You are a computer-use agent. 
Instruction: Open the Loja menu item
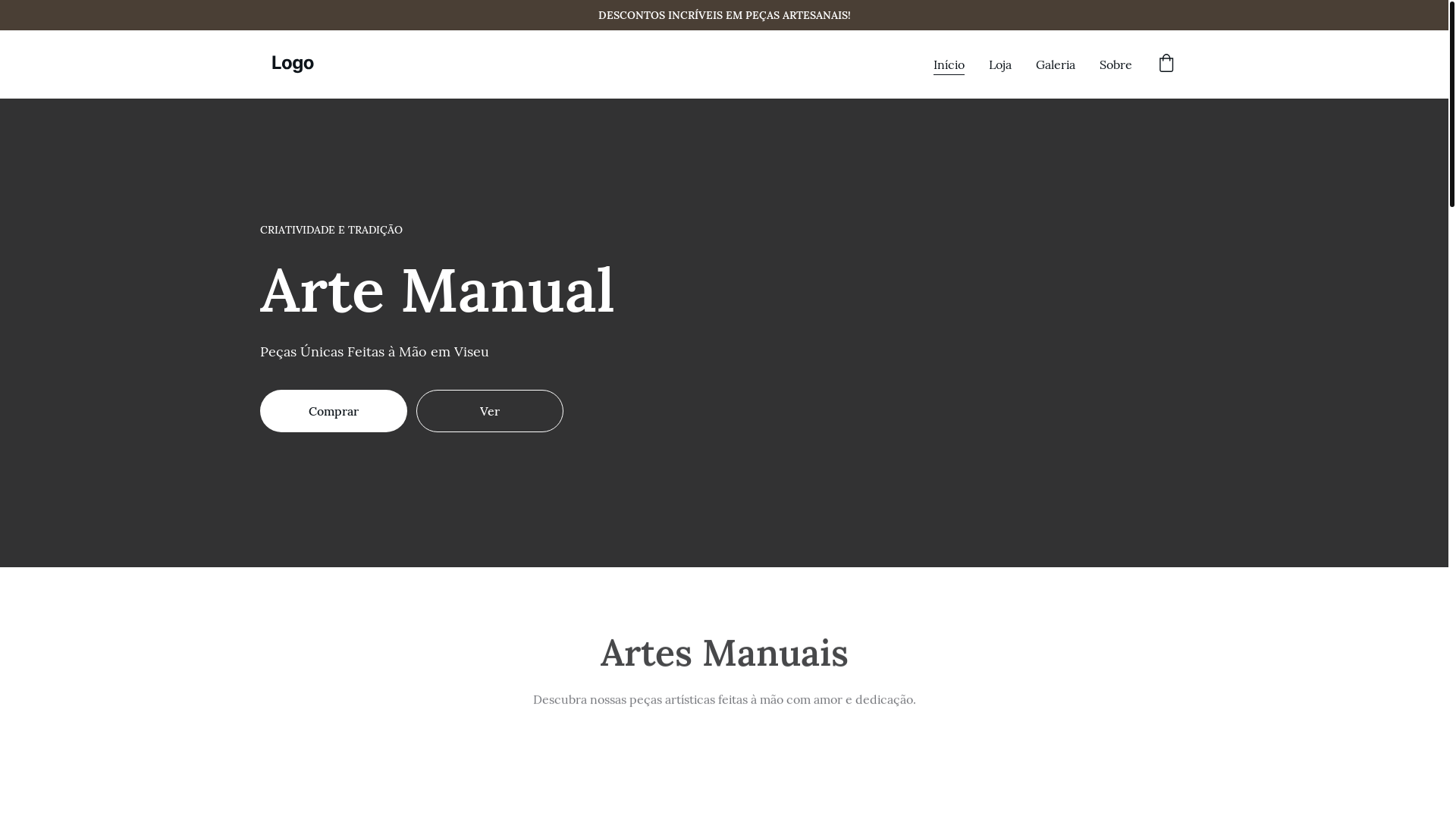pyautogui.click(x=999, y=65)
